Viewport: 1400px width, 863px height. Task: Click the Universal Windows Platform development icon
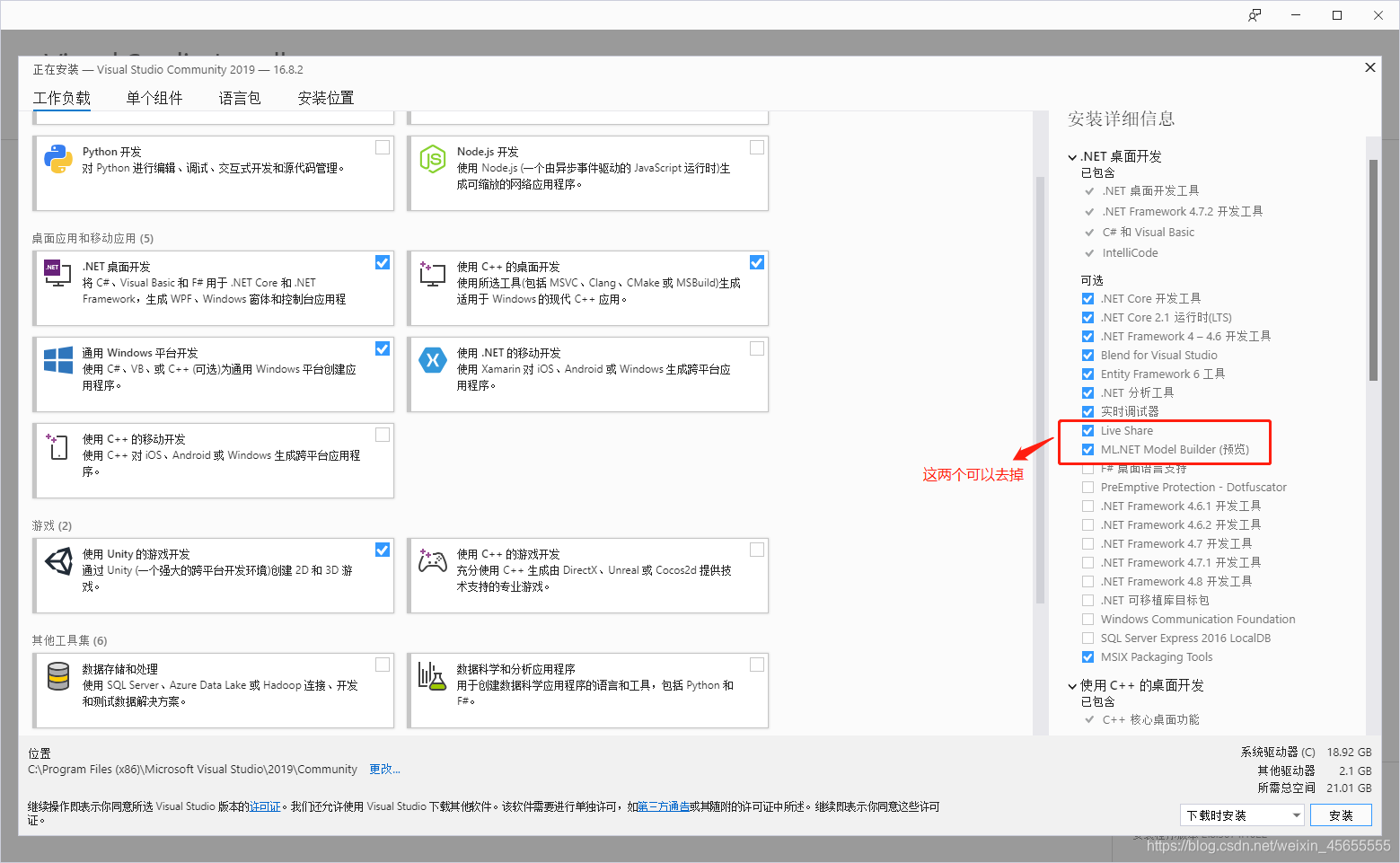point(58,360)
